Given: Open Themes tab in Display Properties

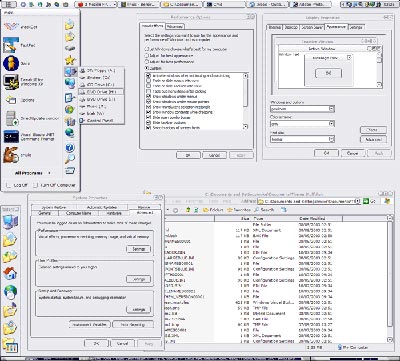Looking at the screenshot, I should click(275, 27).
